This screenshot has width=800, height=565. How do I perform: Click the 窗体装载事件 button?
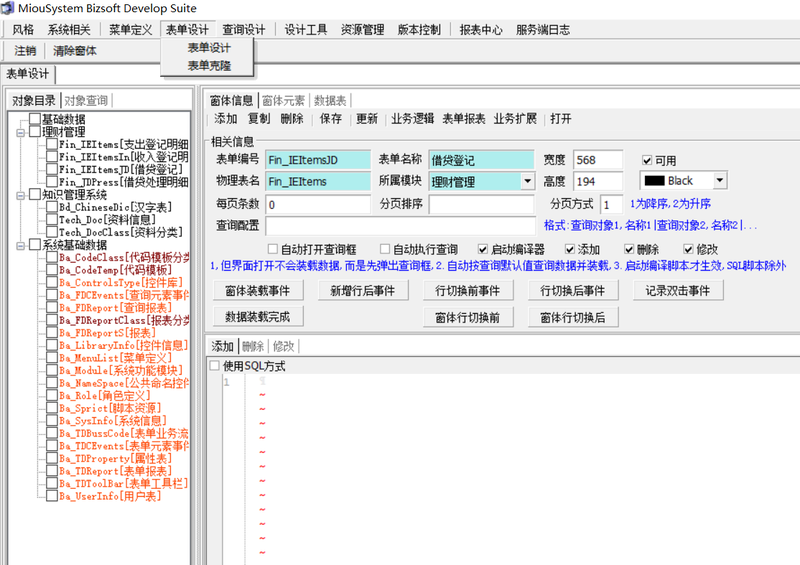[257, 291]
